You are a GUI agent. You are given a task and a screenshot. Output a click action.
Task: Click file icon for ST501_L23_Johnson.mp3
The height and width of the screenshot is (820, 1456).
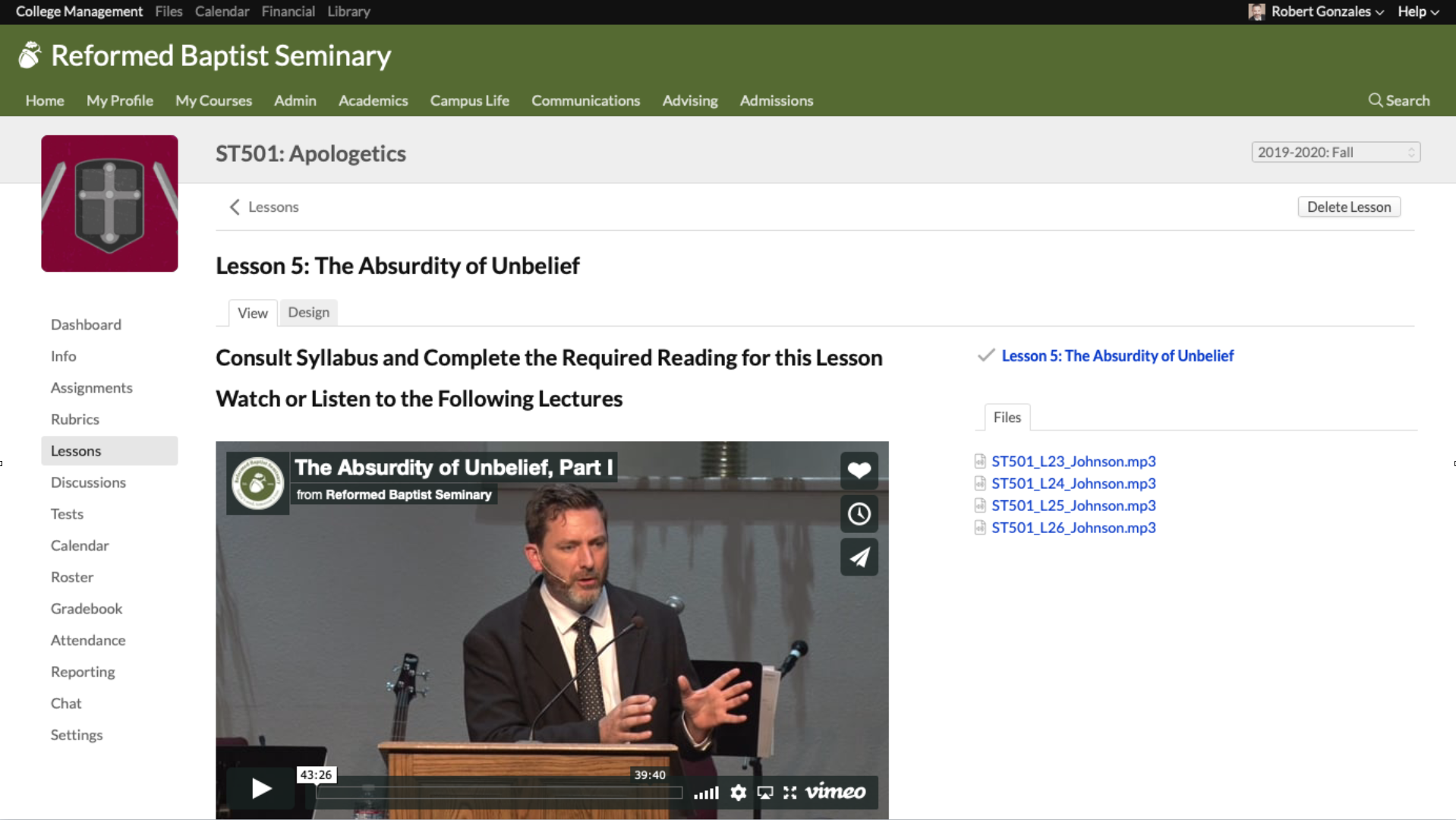(x=980, y=462)
